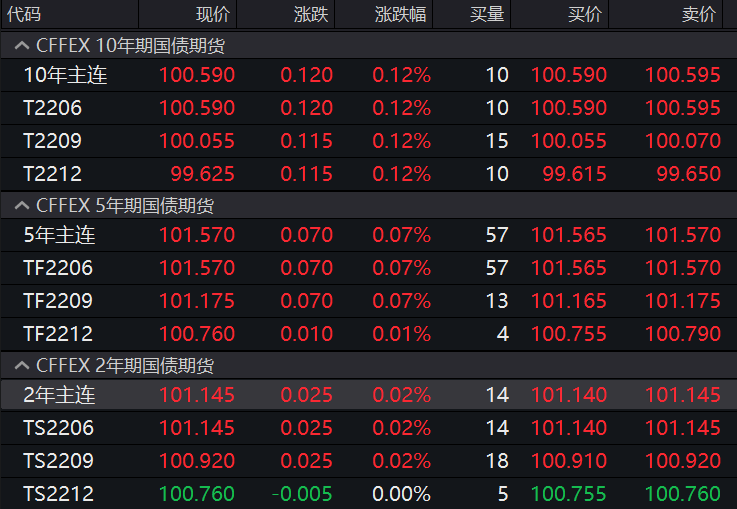Select the T2206 contract row
Screen dimensions: 737x509
53,108
